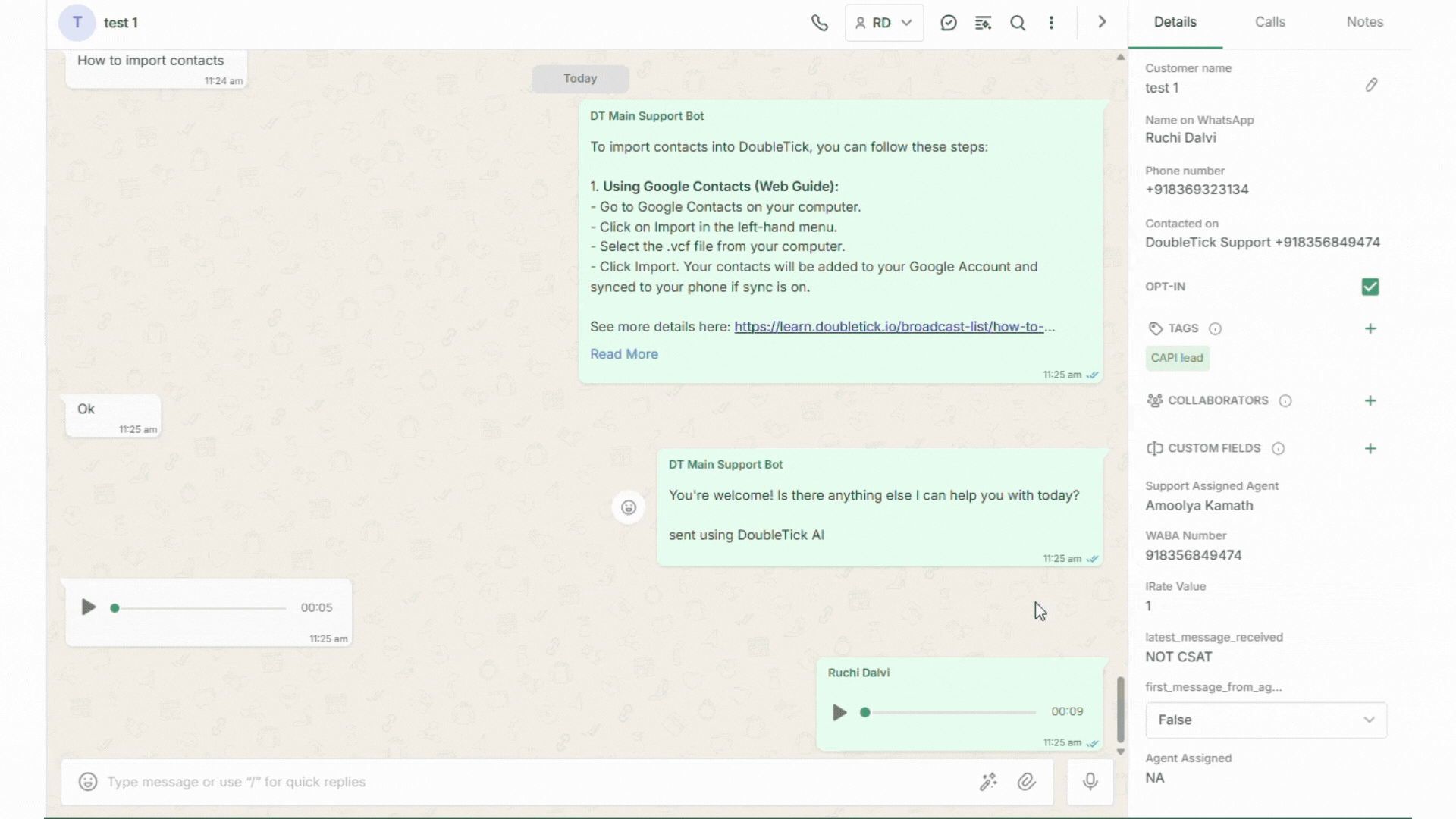Click the attachment paperclip icon

(1027, 782)
